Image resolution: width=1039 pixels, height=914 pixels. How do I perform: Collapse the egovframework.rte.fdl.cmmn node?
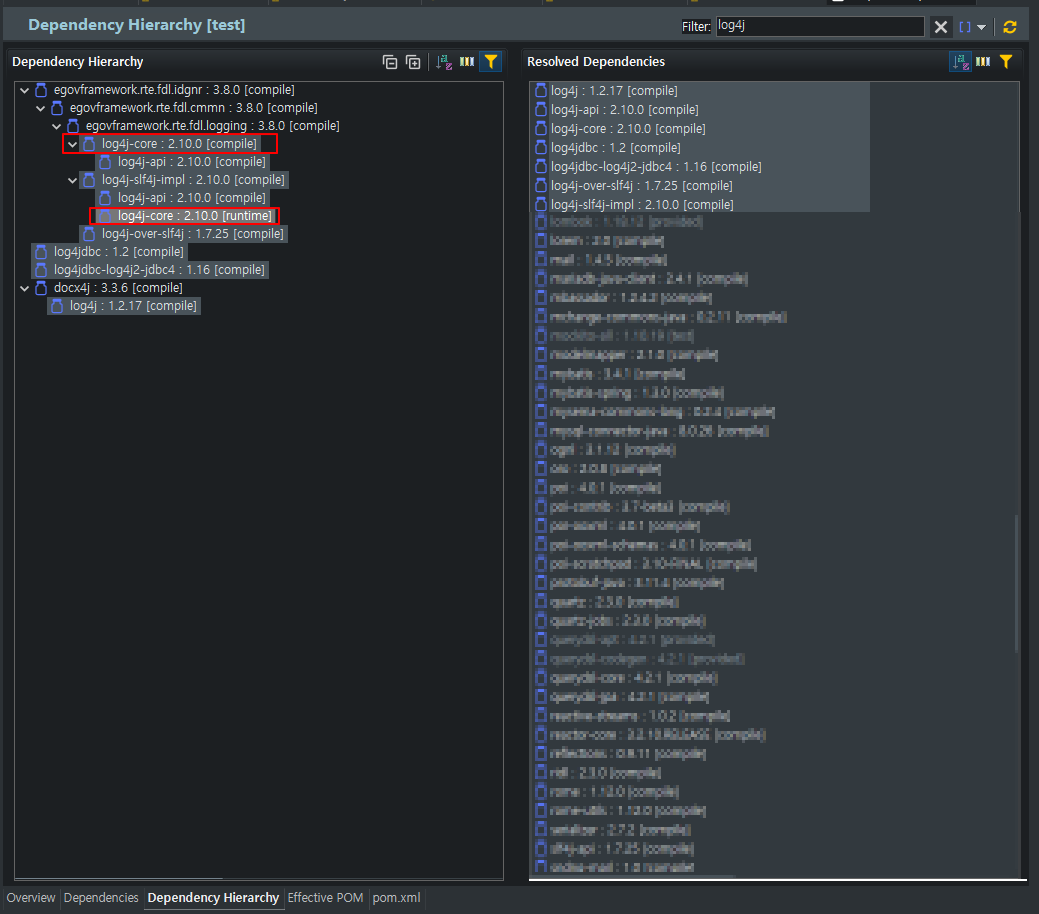[x=40, y=108]
